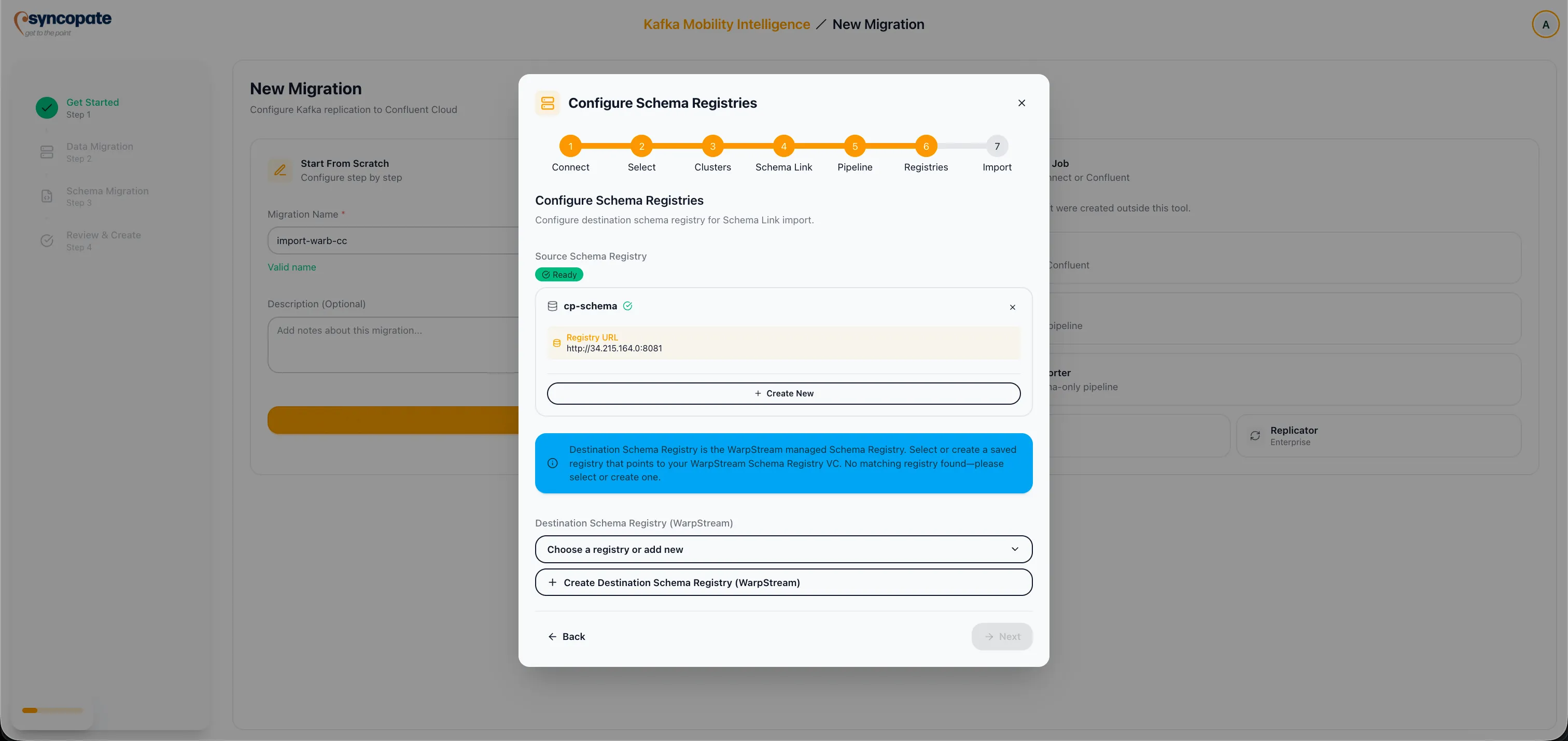Click the Registry URL database icon
The width and height of the screenshot is (1568, 741).
point(556,343)
